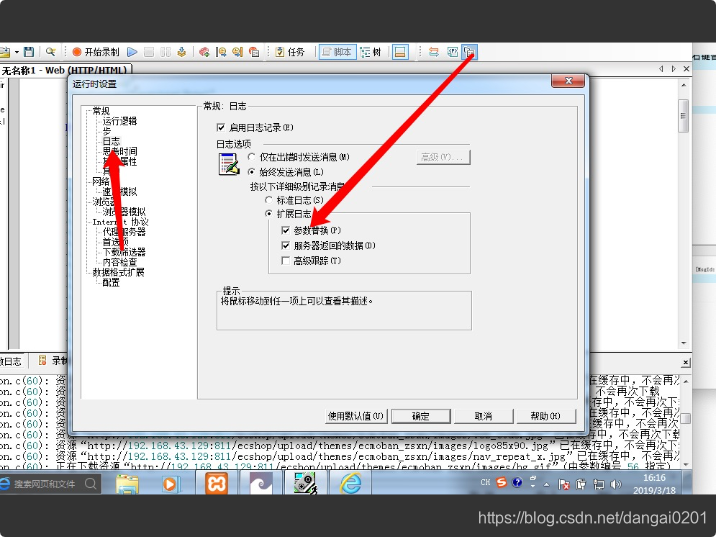The width and height of the screenshot is (716, 537).
Task: Select 无名称1 - Web (HTTP/HTML) tab
Action: [x=66, y=70]
